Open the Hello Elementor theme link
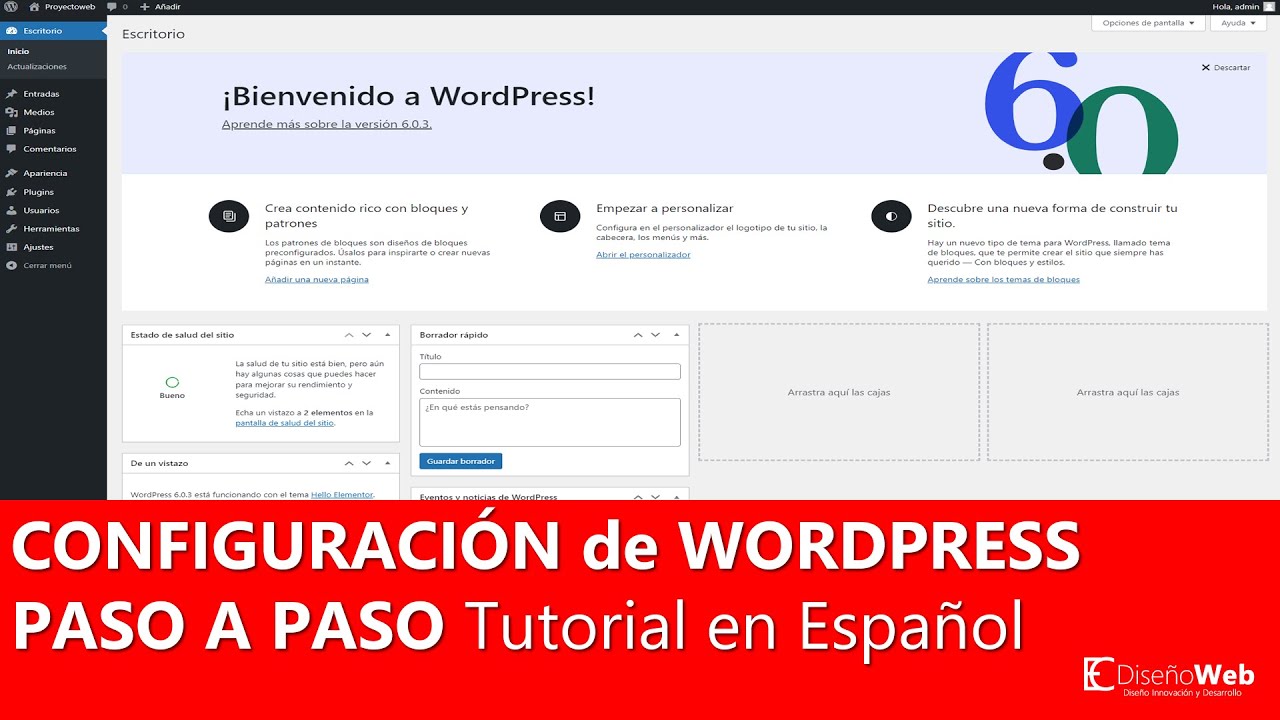Screen dimensions: 1280x720 (x=342, y=495)
